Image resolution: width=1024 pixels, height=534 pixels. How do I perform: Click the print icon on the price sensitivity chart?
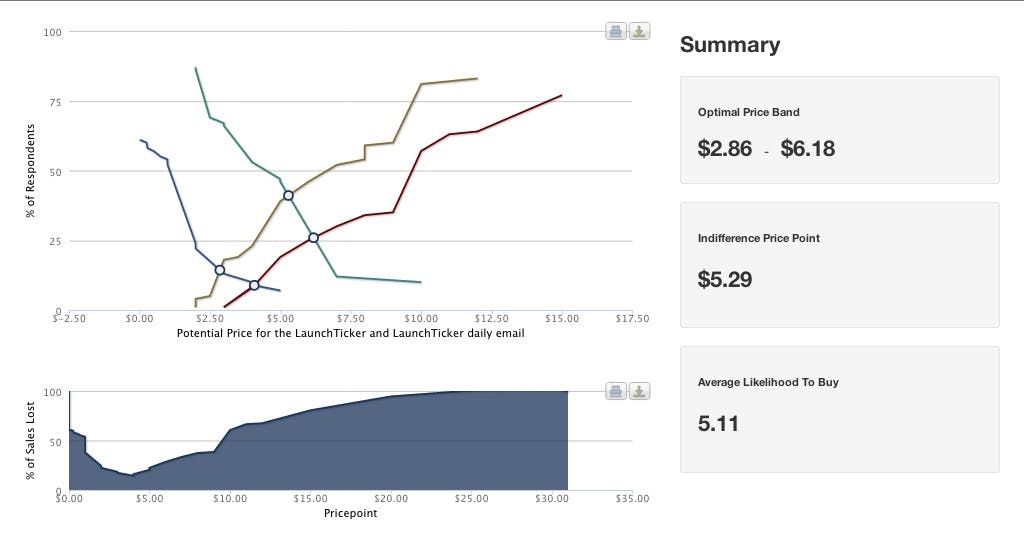pos(616,31)
